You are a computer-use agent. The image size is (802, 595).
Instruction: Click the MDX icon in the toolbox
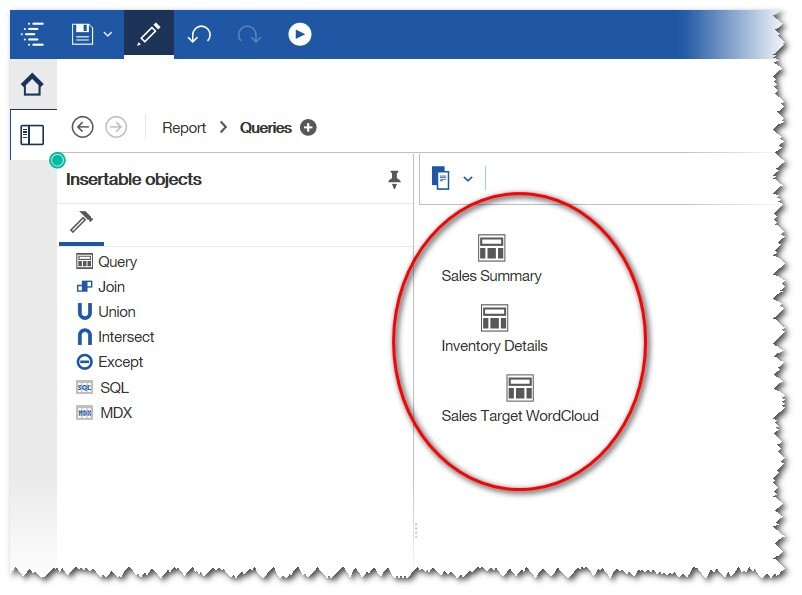84,412
